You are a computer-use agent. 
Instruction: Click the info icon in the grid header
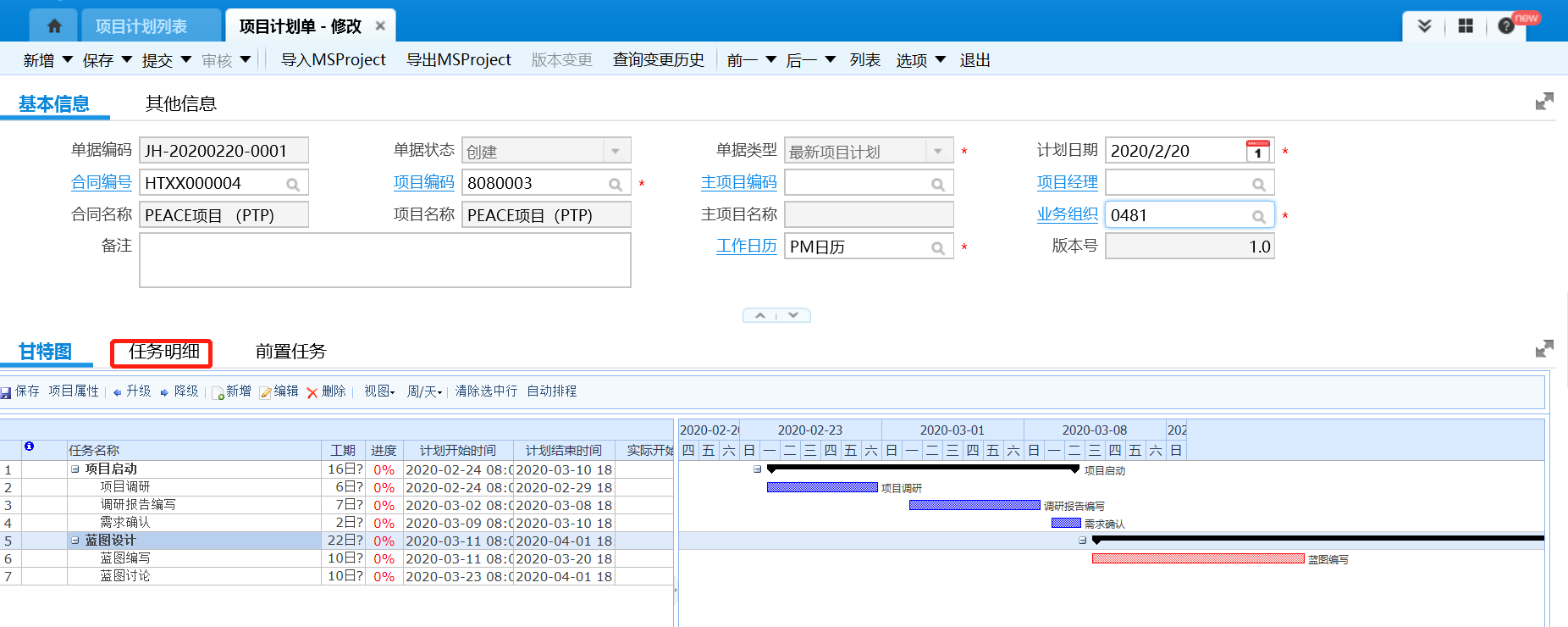click(x=29, y=446)
